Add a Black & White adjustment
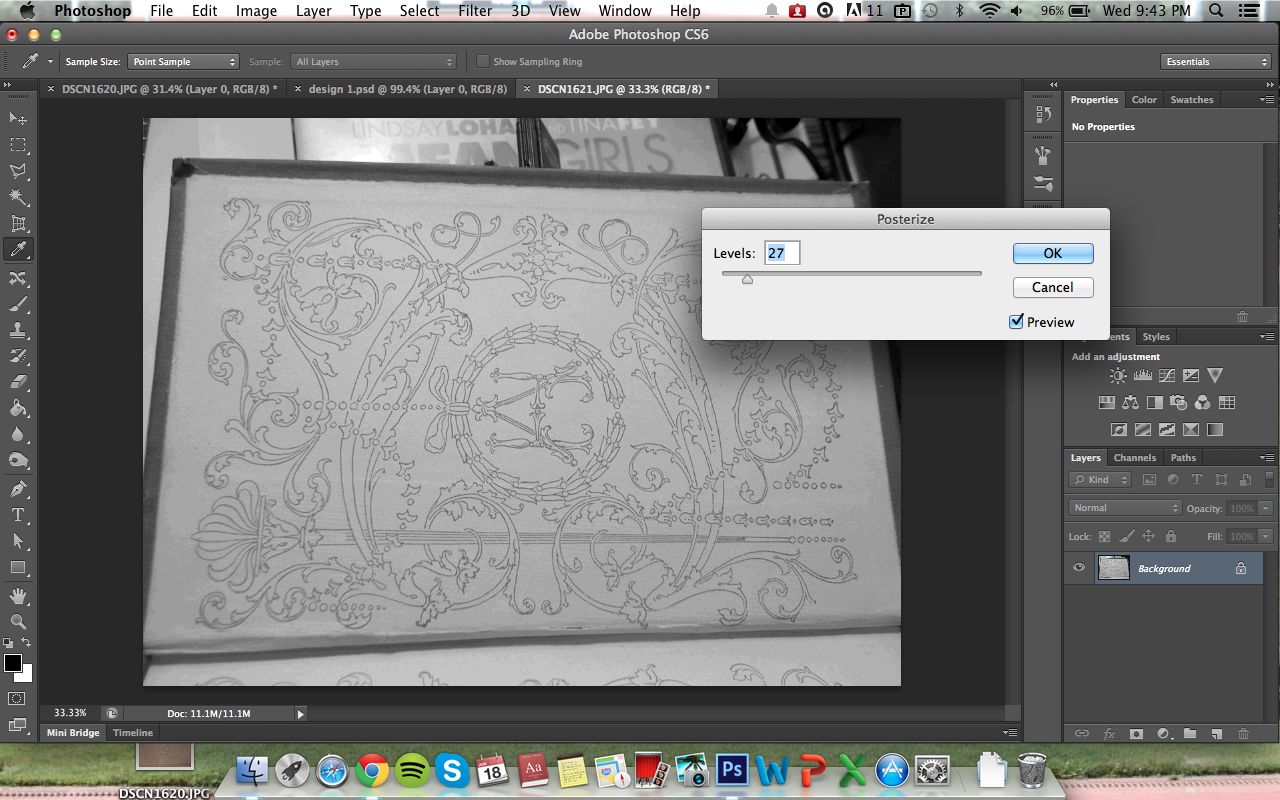Image resolution: width=1280 pixels, height=800 pixels. click(x=1155, y=403)
